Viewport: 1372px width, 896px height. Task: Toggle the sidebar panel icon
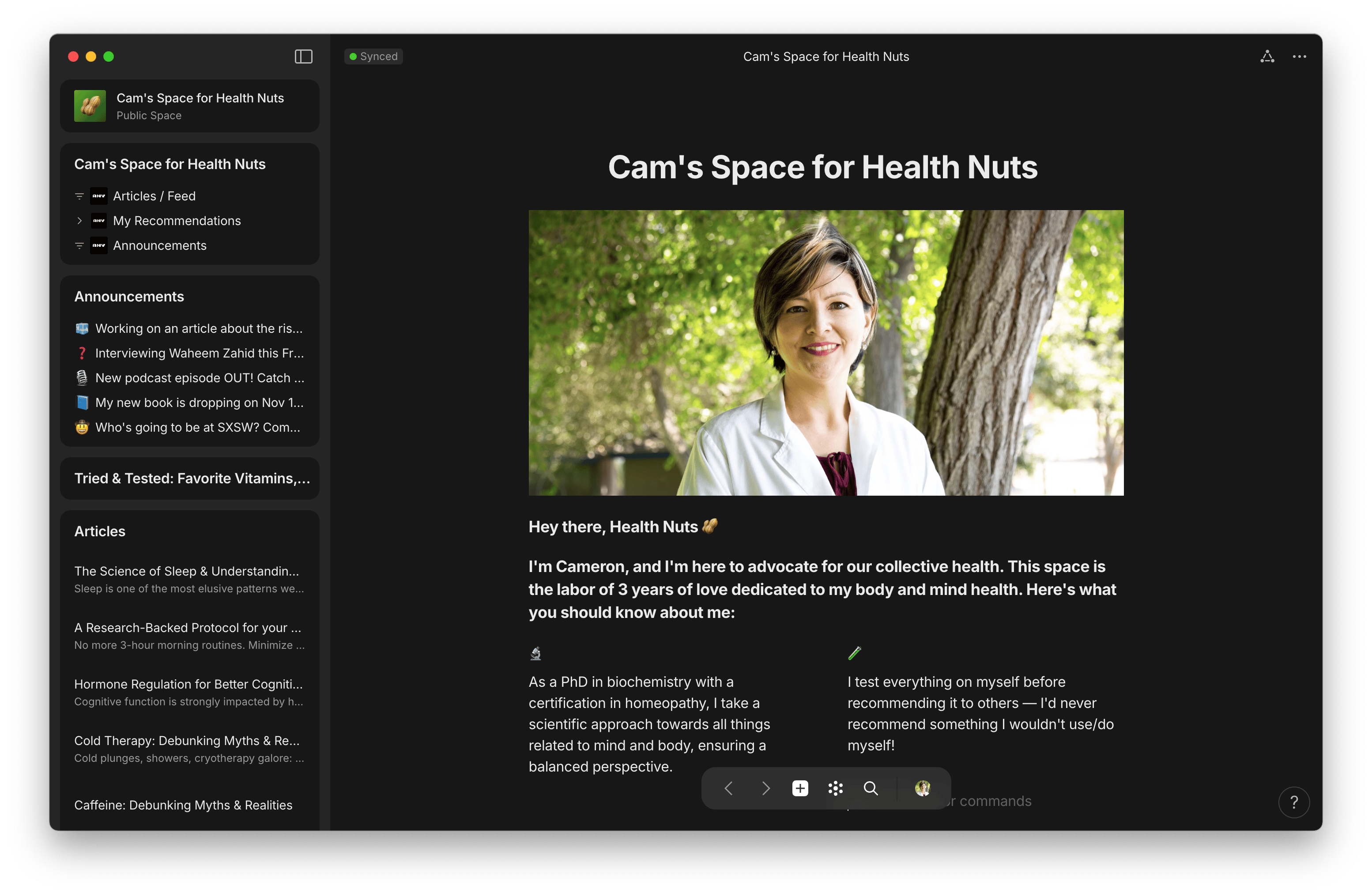coord(303,56)
